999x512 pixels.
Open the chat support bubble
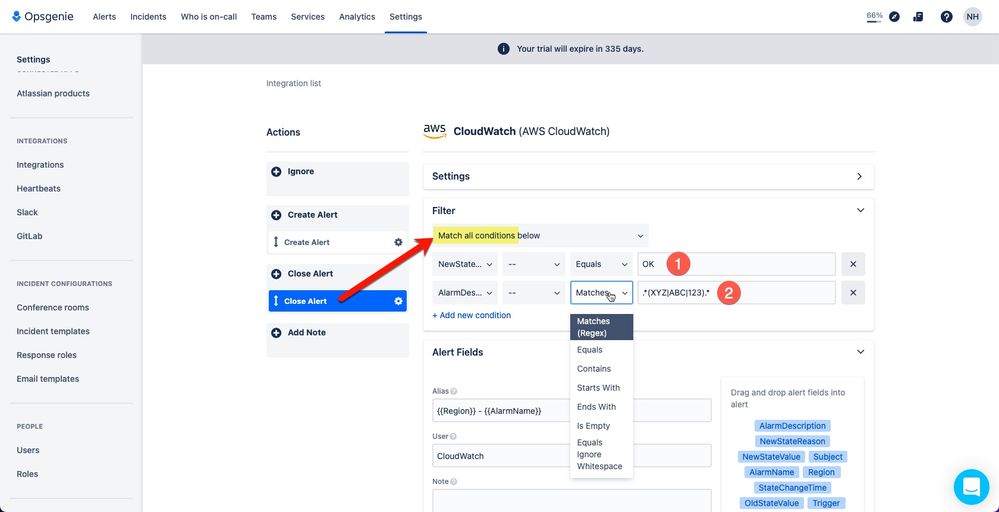971,487
